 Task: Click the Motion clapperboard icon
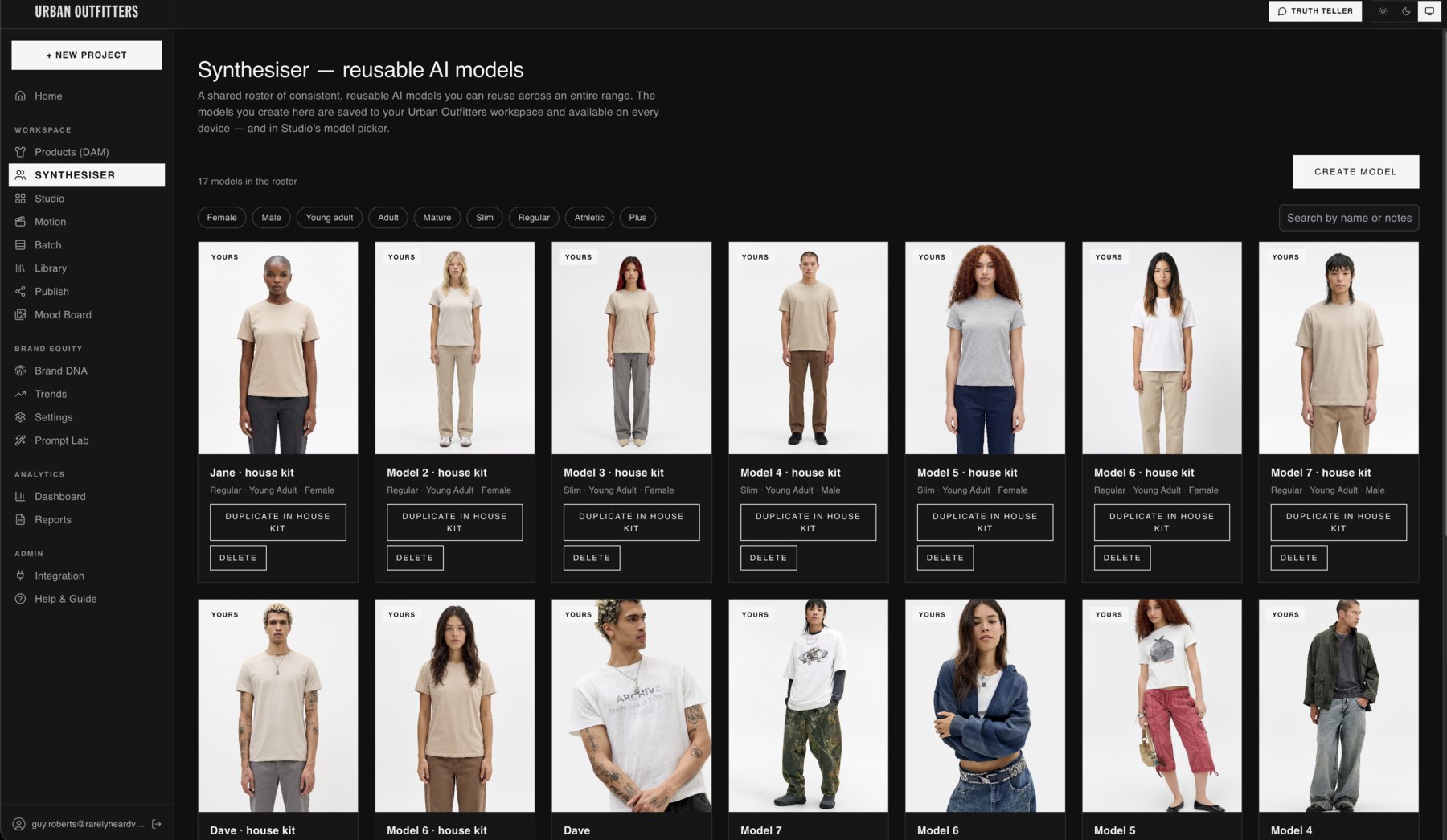(20, 222)
